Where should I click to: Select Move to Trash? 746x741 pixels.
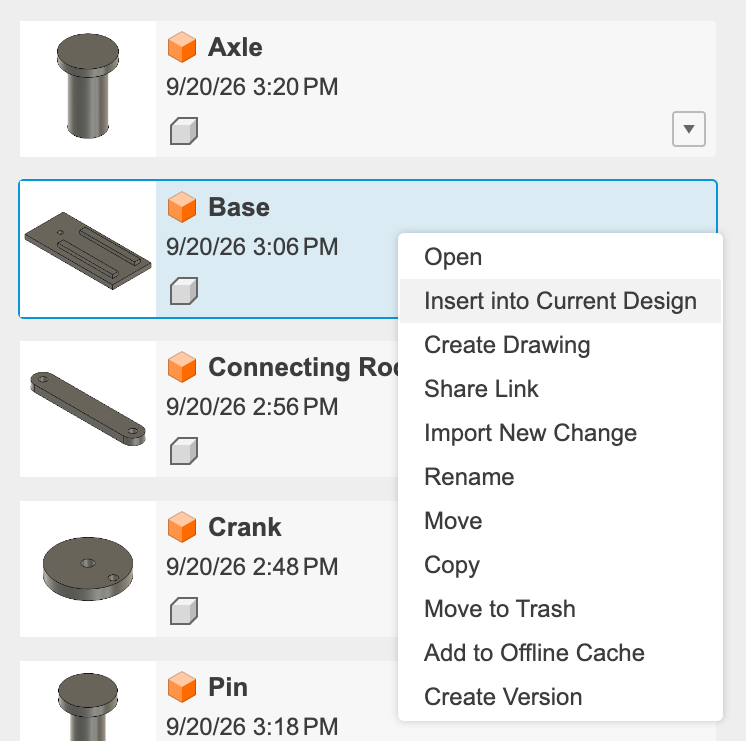(560, 609)
